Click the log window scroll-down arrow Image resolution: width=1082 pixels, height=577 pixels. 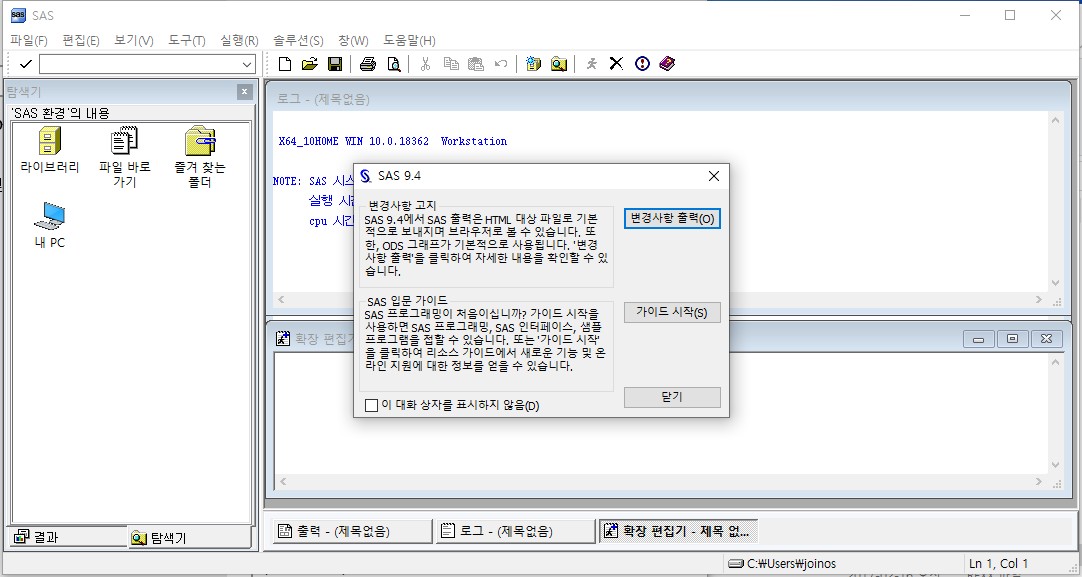pyautogui.click(x=1056, y=283)
